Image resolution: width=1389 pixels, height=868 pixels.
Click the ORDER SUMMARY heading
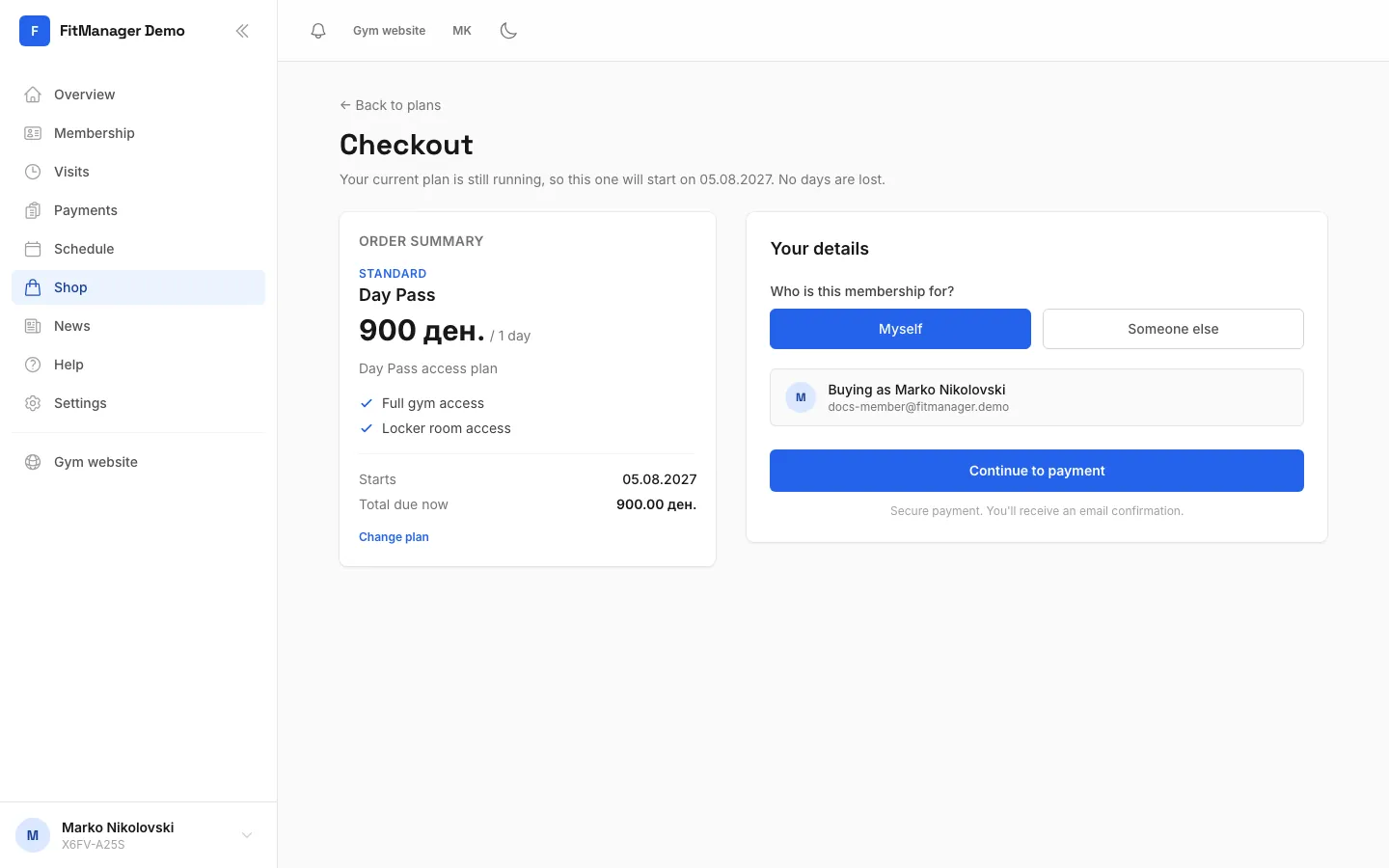click(422, 241)
